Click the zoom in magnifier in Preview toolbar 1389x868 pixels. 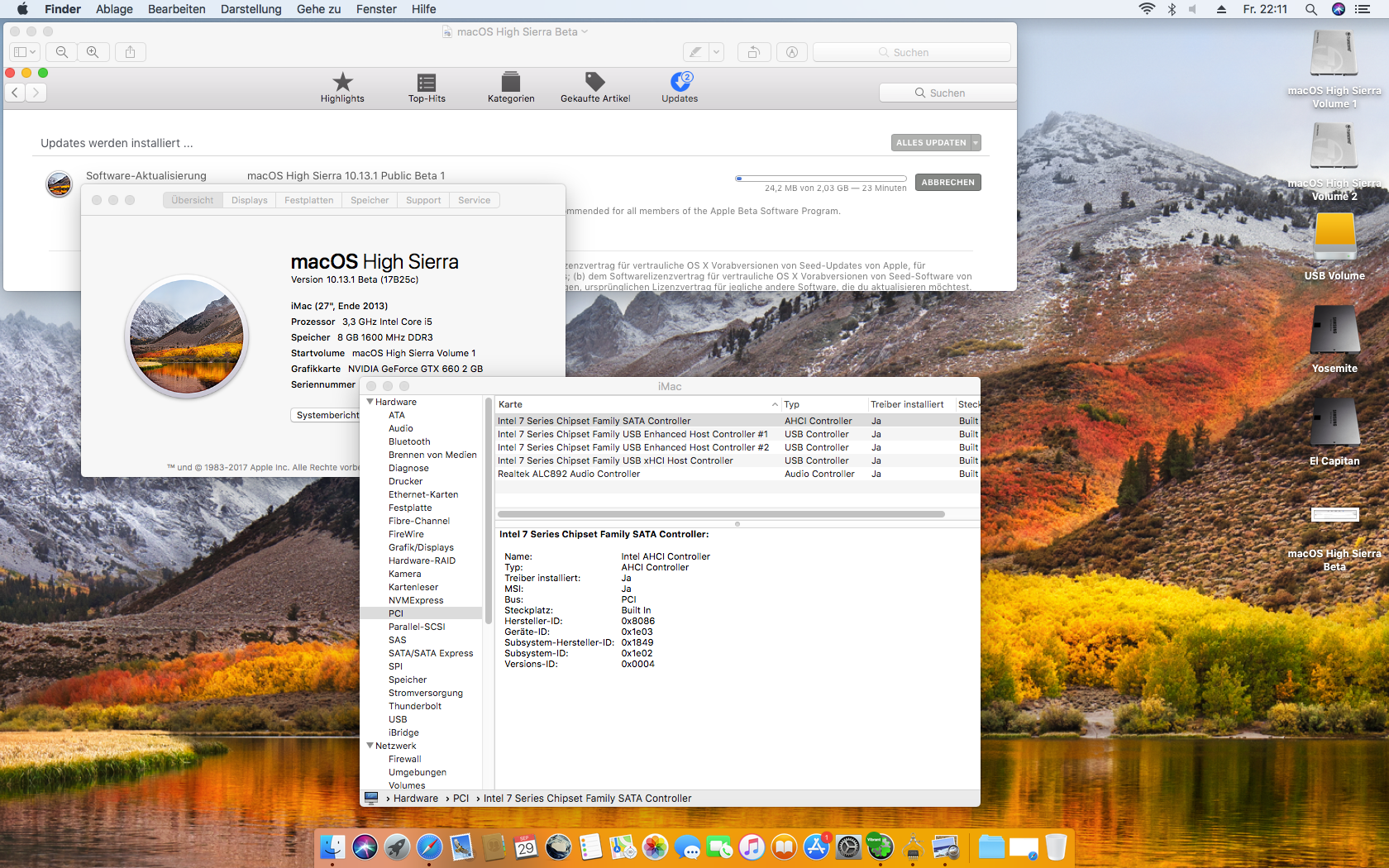93,52
